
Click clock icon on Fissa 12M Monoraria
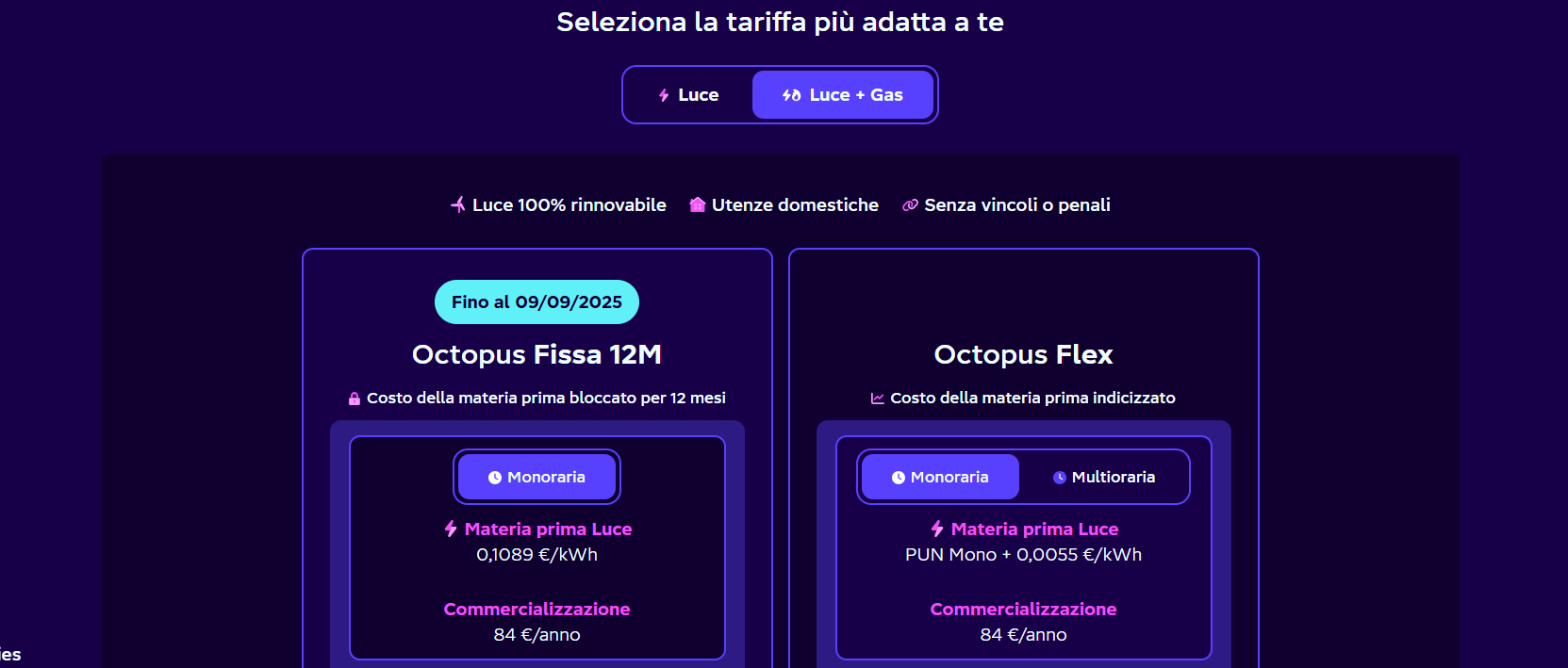495,478
